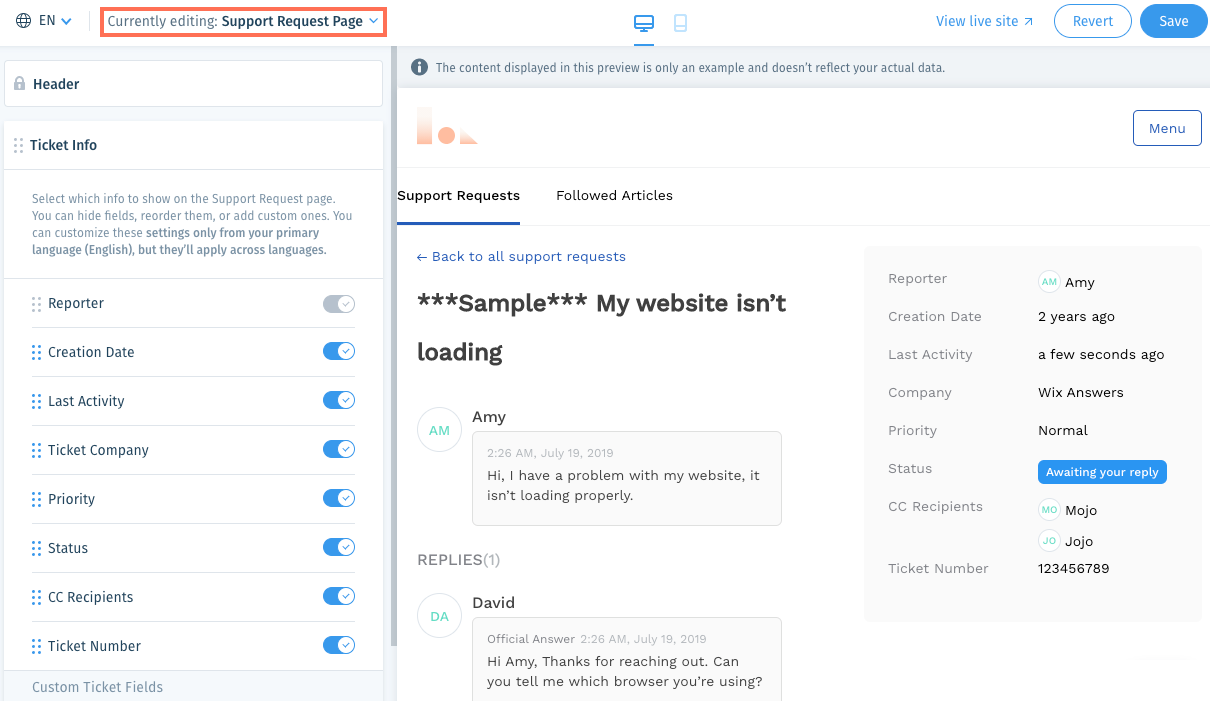
Task: Open the View live site link
Action: pyautogui.click(x=984, y=21)
